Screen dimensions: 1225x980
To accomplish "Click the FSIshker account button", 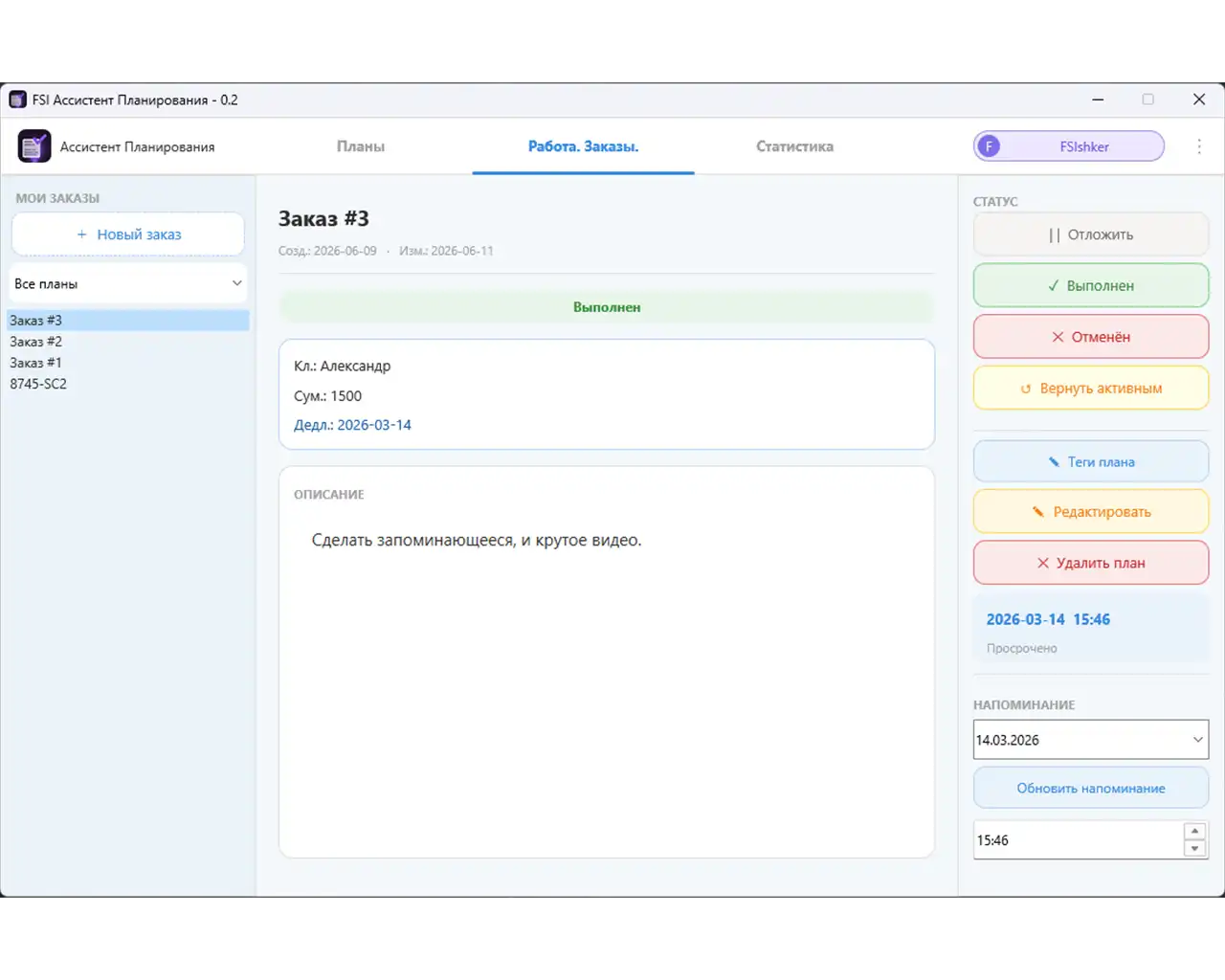I will click(x=1069, y=146).
